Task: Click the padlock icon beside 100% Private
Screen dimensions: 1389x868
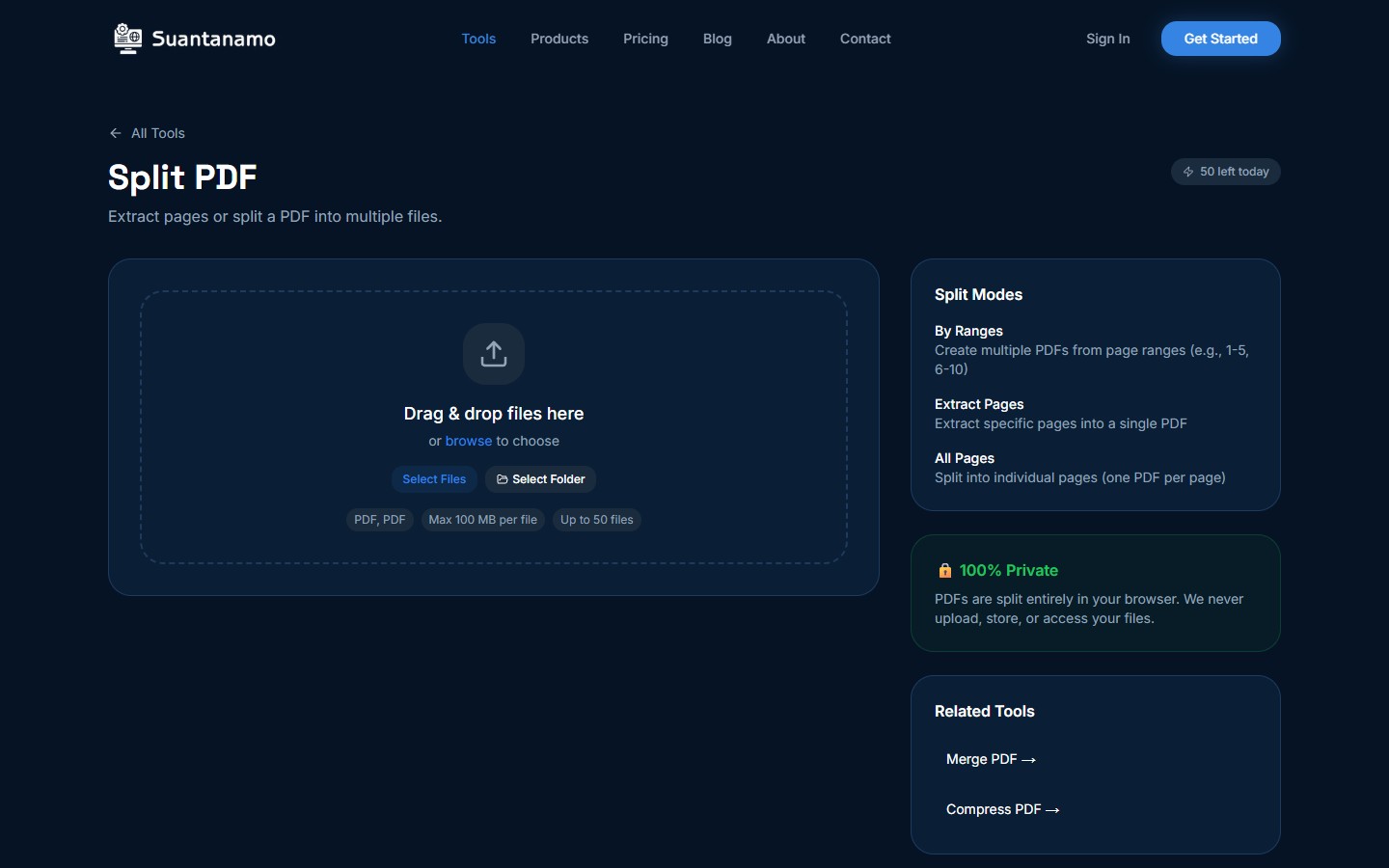Action: 944,571
